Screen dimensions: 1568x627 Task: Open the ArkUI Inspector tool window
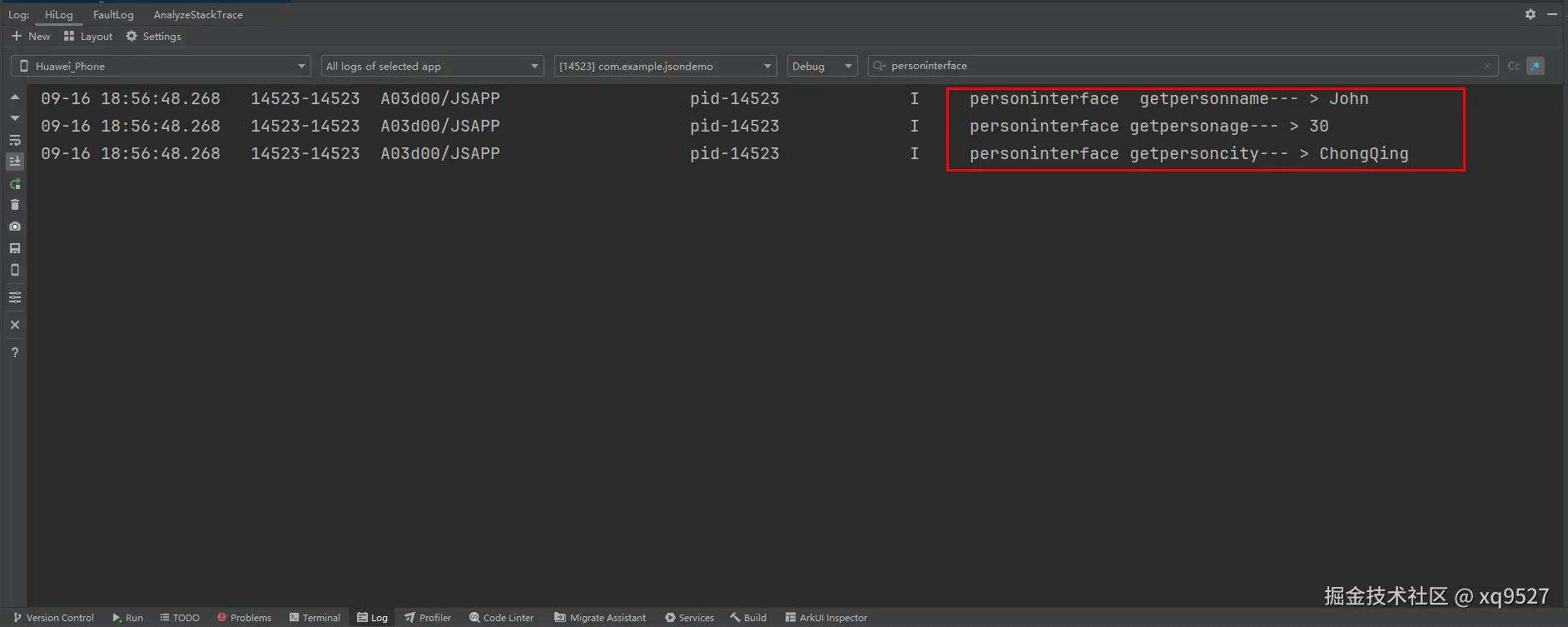[826, 618]
